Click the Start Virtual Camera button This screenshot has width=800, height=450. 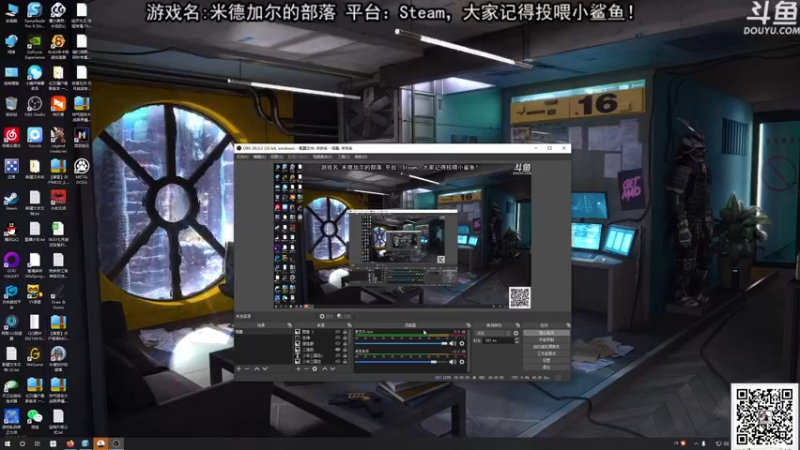pyautogui.click(x=546, y=346)
